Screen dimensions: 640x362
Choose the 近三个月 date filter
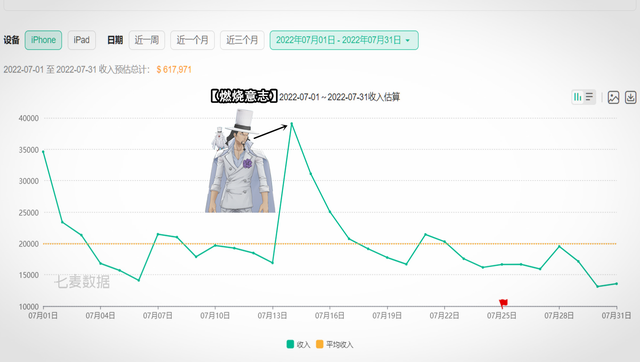coord(242,40)
